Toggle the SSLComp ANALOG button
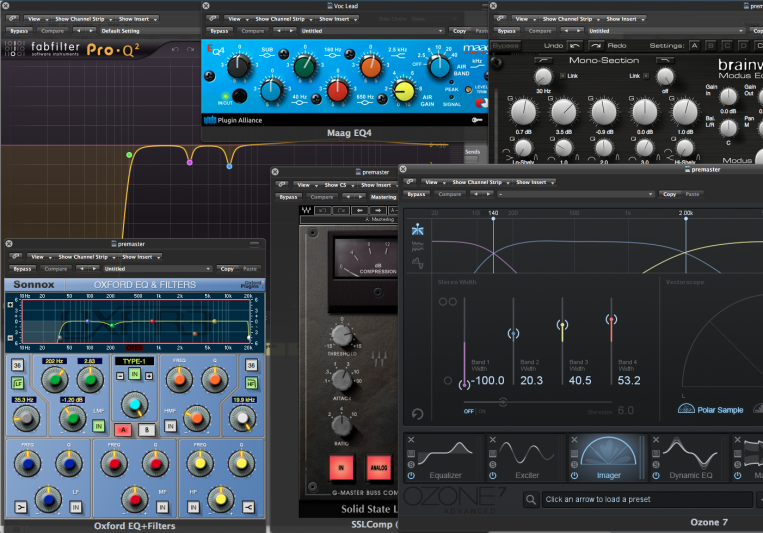The height and width of the screenshot is (533, 763). point(379,468)
